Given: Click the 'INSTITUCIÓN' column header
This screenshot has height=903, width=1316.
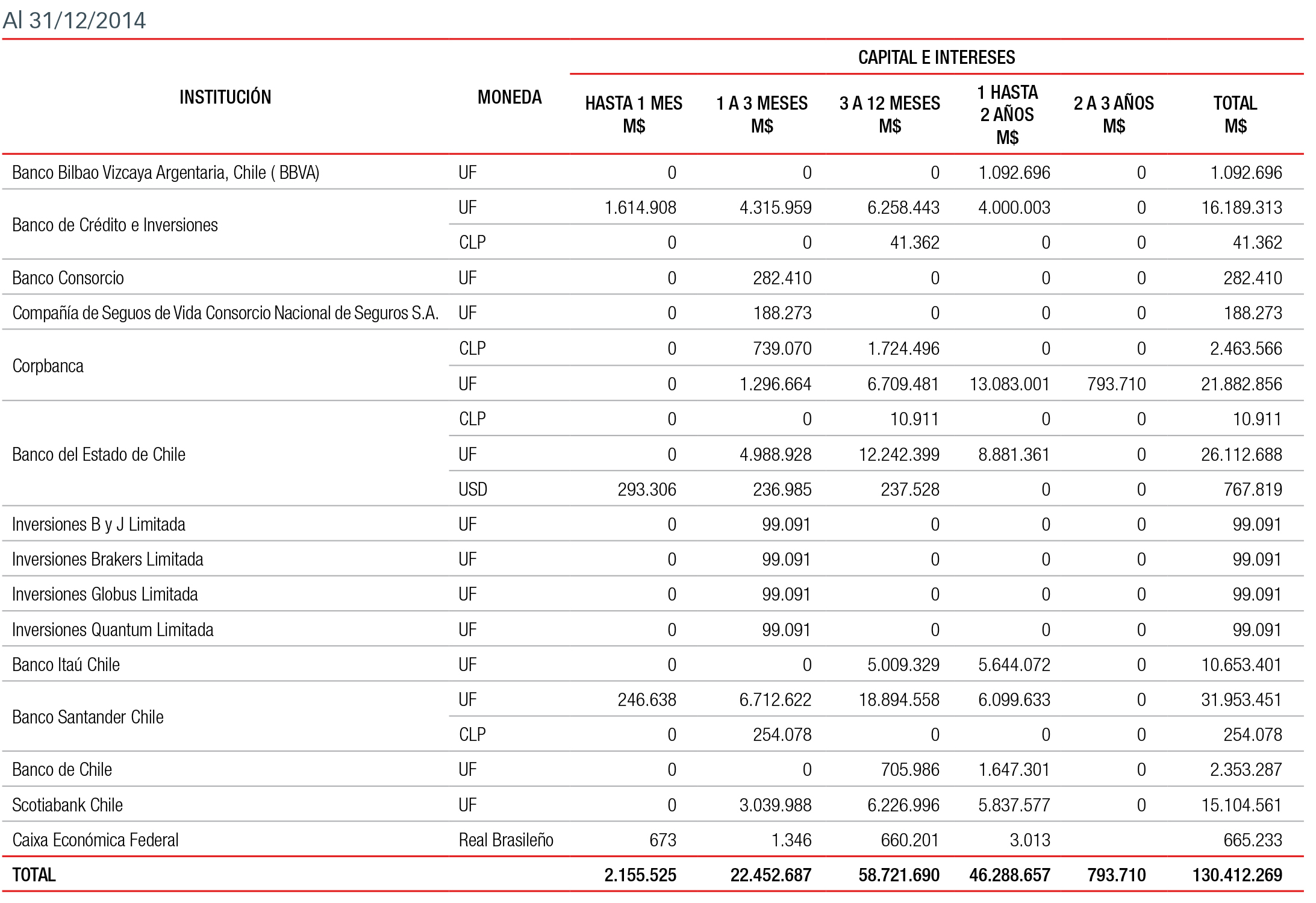Looking at the screenshot, I should pos(225,97).
